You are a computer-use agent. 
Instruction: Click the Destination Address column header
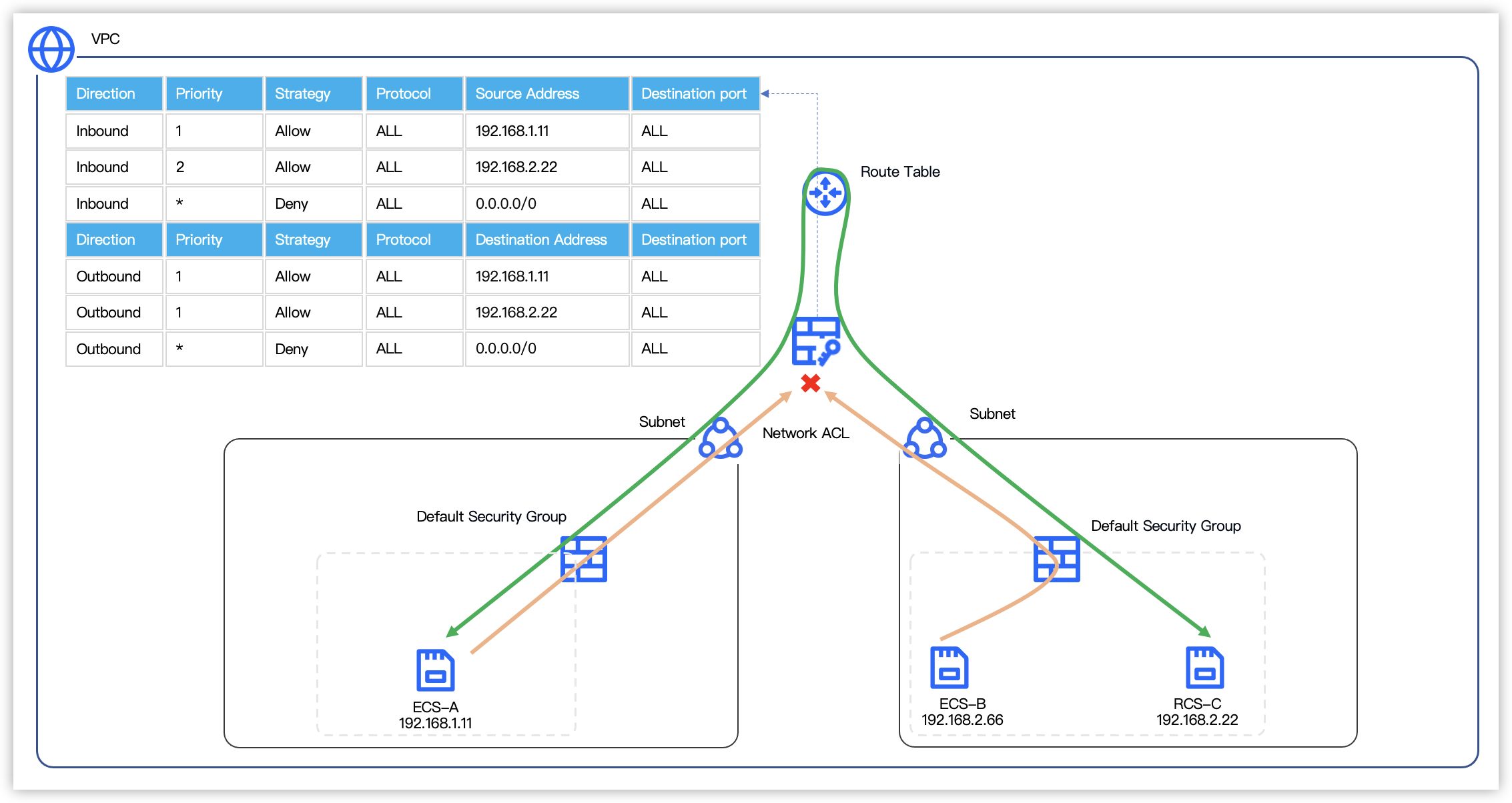[x=547, y=239]
